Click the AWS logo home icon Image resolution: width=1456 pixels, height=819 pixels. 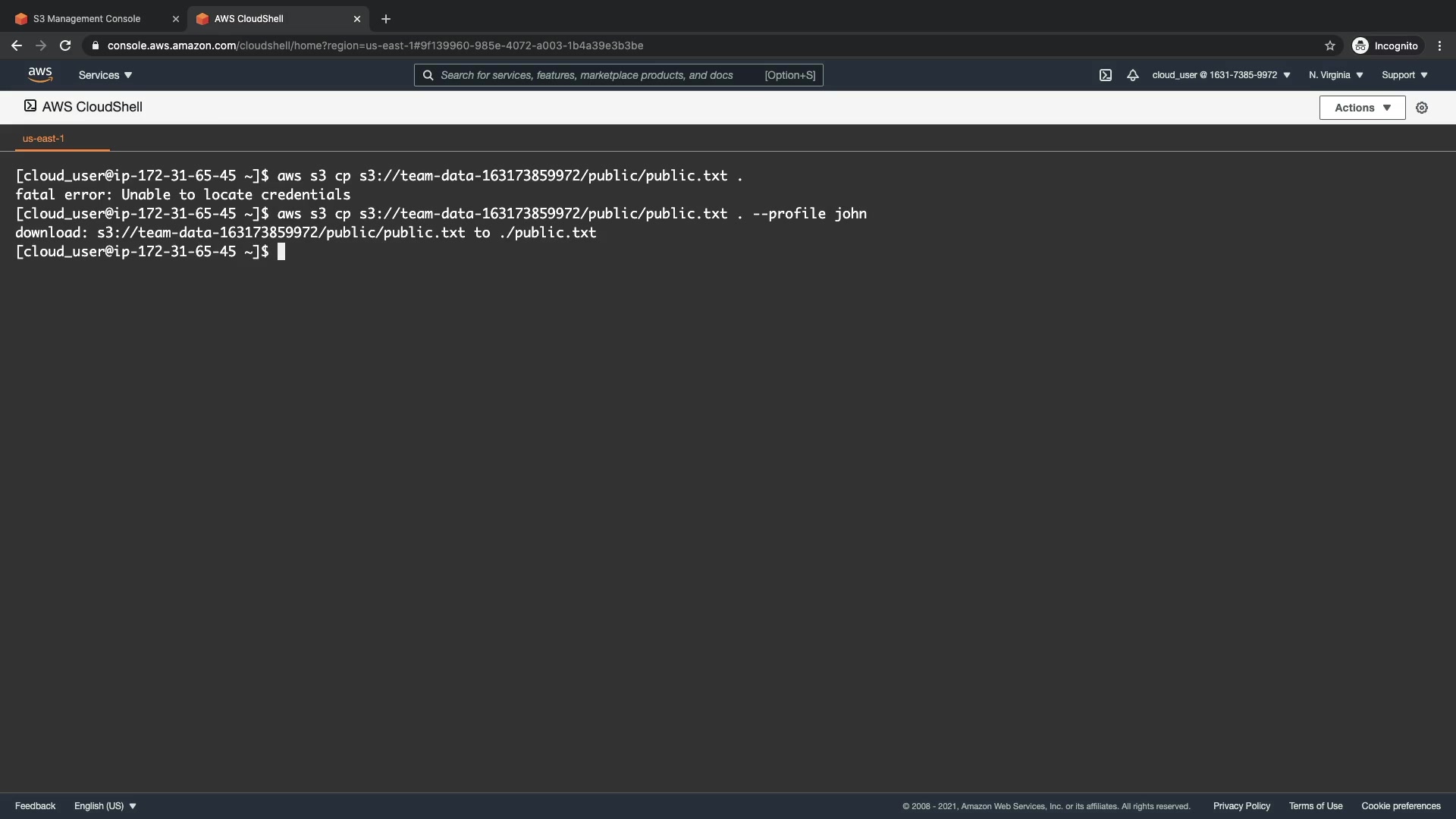[x=39, y=74]
